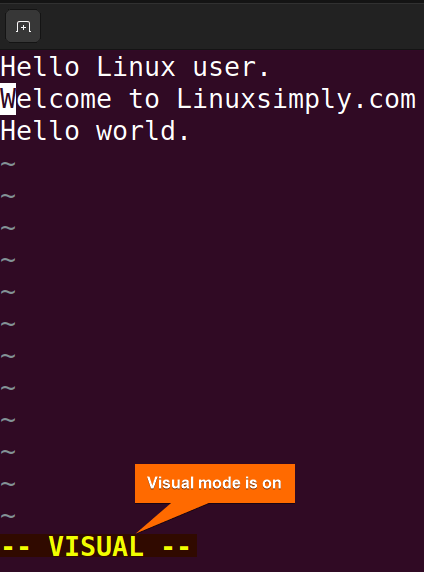Click the second tilde line marker
The image size is (424, 572).
coord(8,196)
